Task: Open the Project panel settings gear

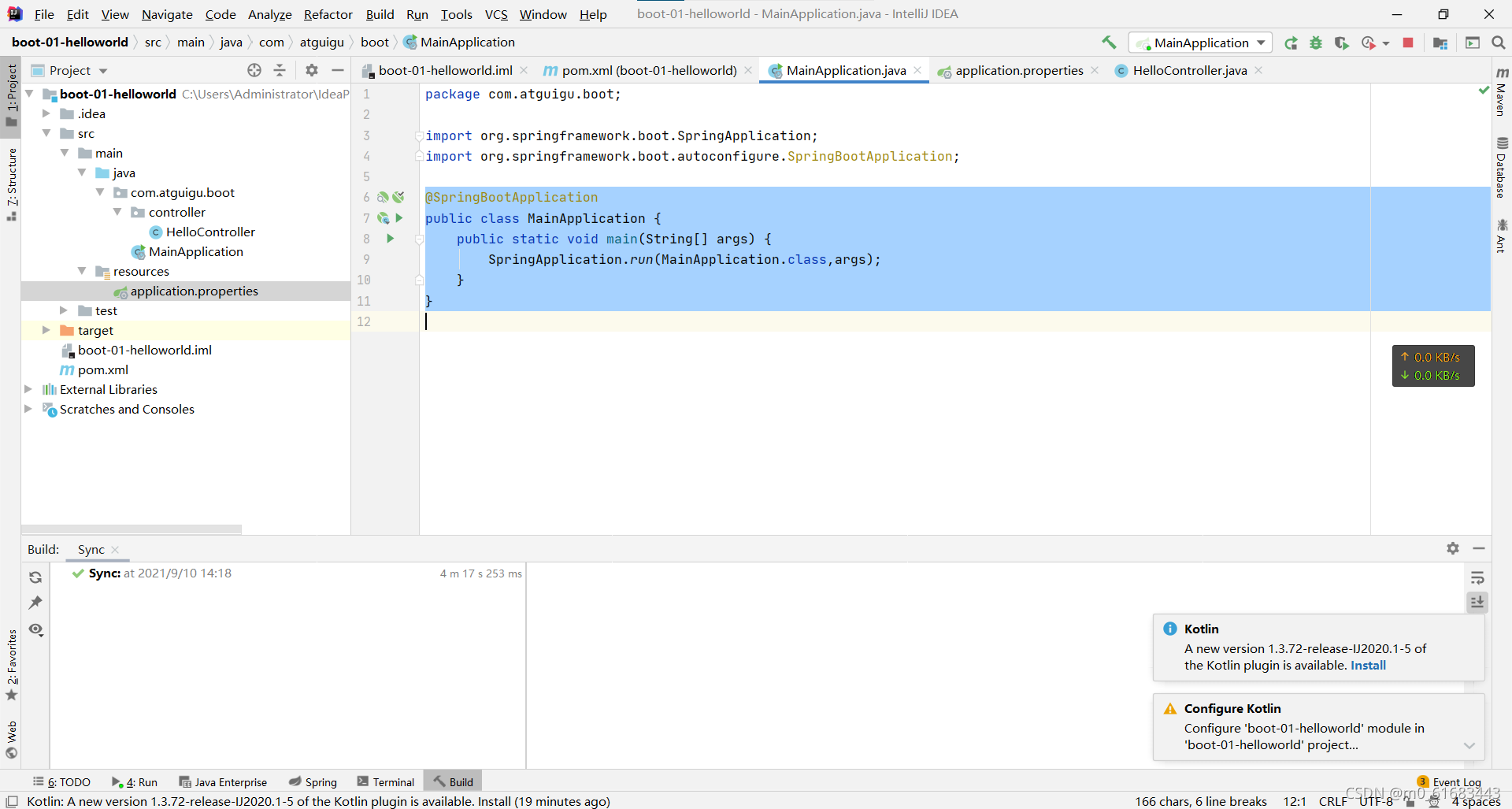Action: 312,70
